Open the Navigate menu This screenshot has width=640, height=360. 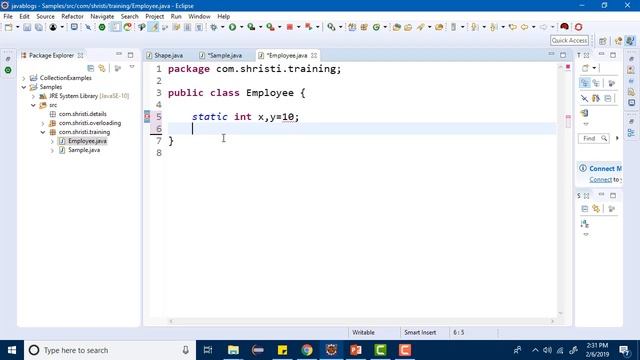[x=102, y=16]
